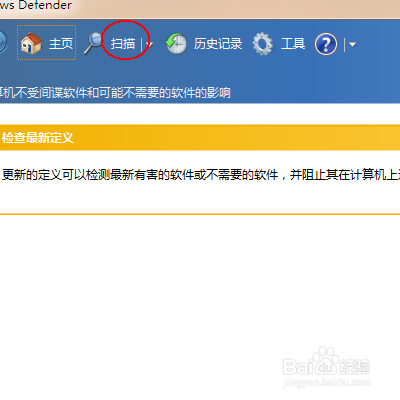Start a scan via 扫描 label
The height and width of the screenshot is (400, 400).
click(123, 44)
